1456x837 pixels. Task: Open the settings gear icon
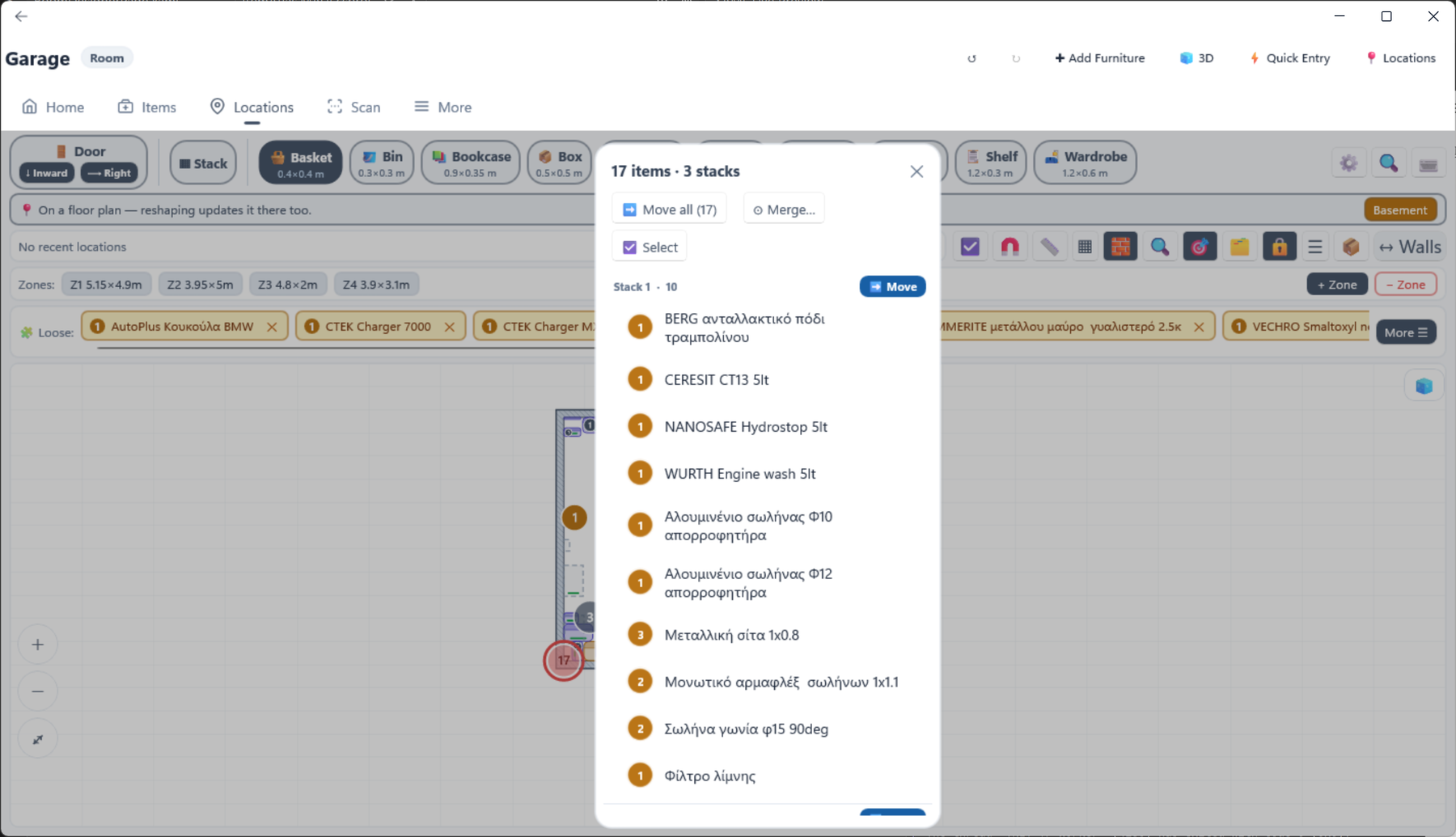[x=1348, y=163]
